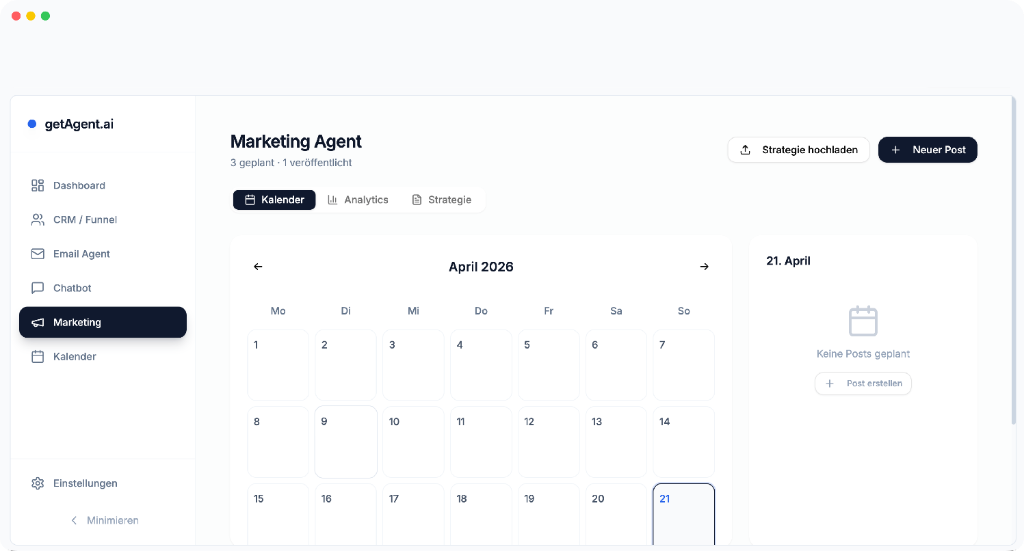Select April 15 in calendar
Screen dimensions: 1024x551
pyautogui.click(x=278, y=514)
